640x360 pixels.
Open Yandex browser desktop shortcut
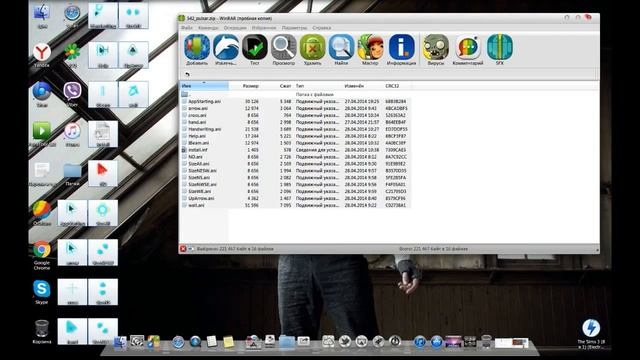(42, 56)
